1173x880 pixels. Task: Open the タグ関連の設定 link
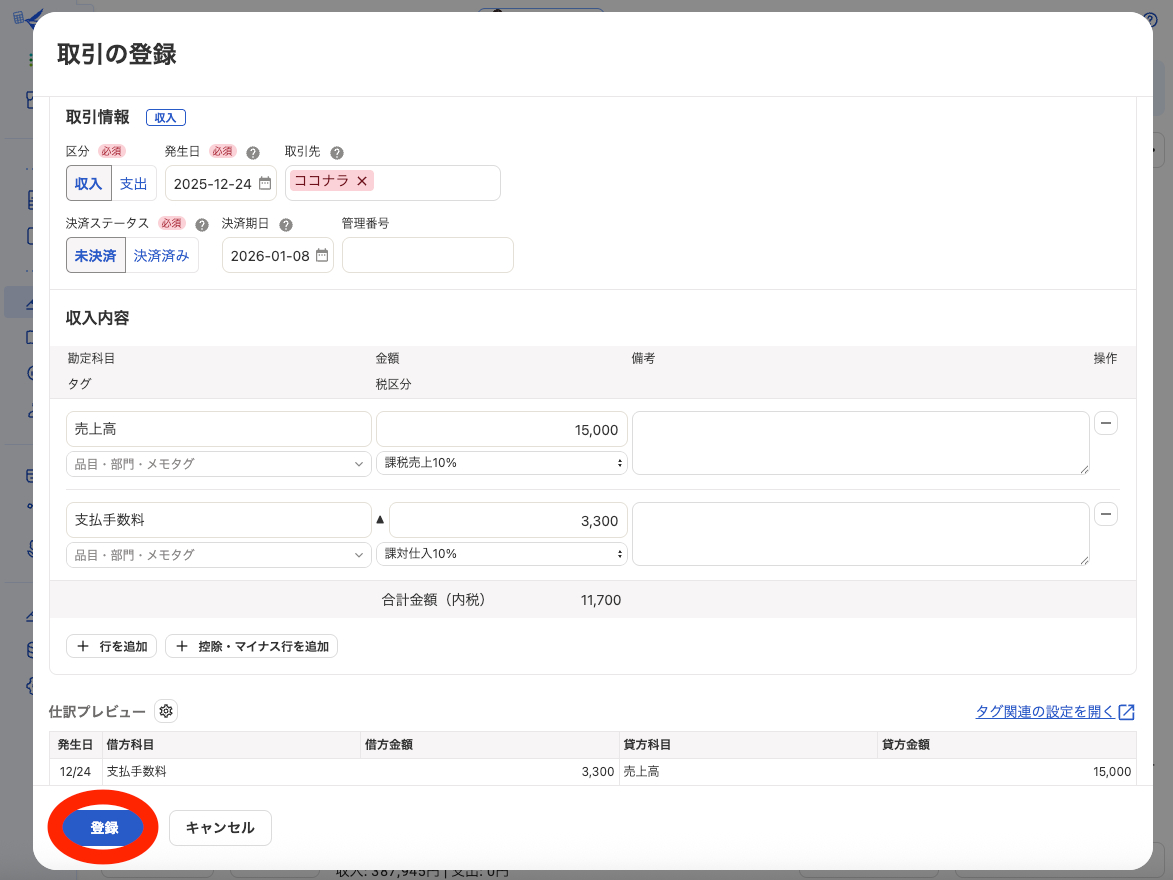coord(1046,711)
